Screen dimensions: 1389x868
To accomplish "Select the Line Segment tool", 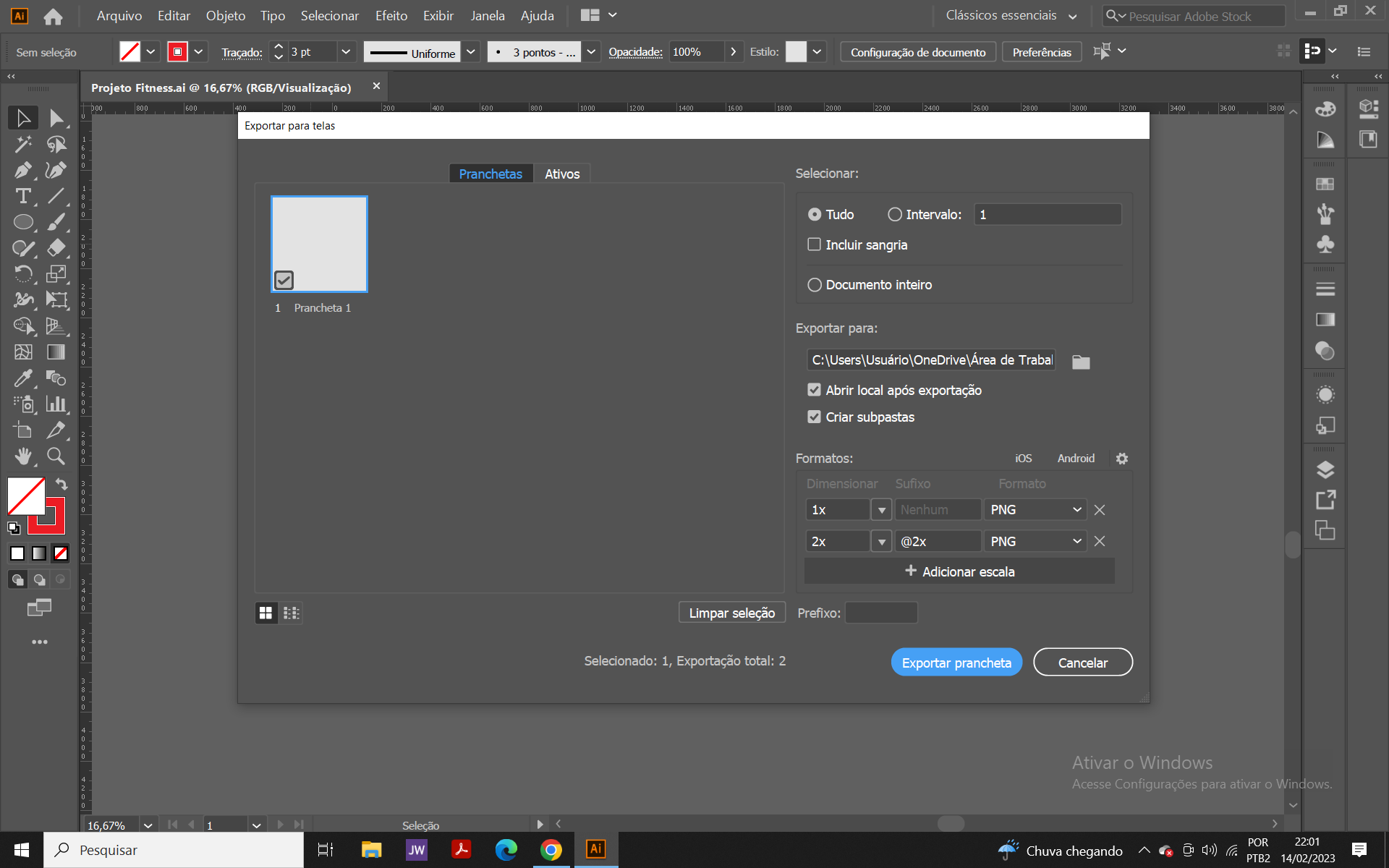I will (56, 196).
